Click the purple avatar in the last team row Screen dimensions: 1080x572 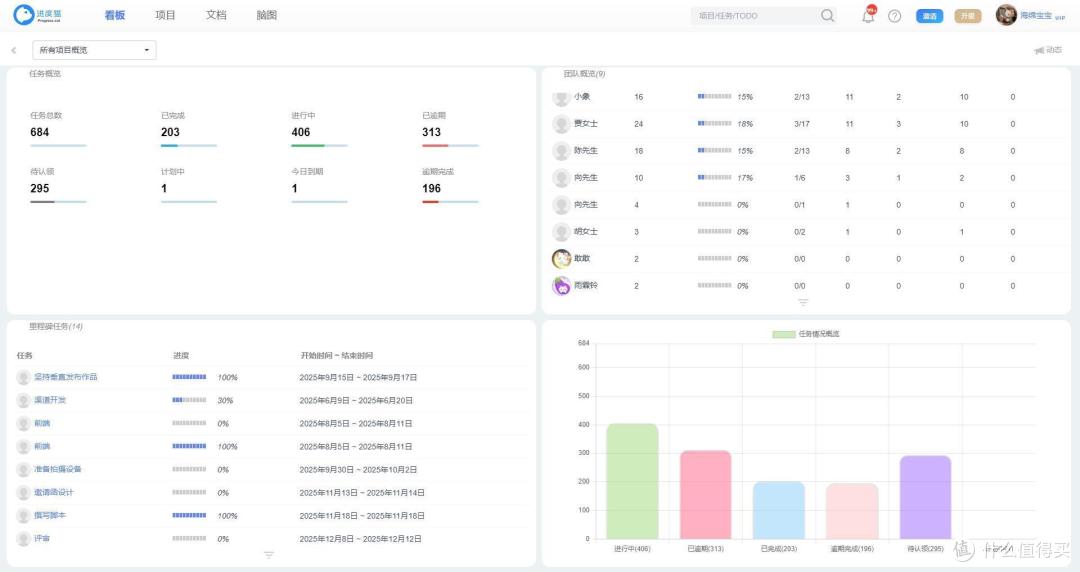click(x=561, y=286)
